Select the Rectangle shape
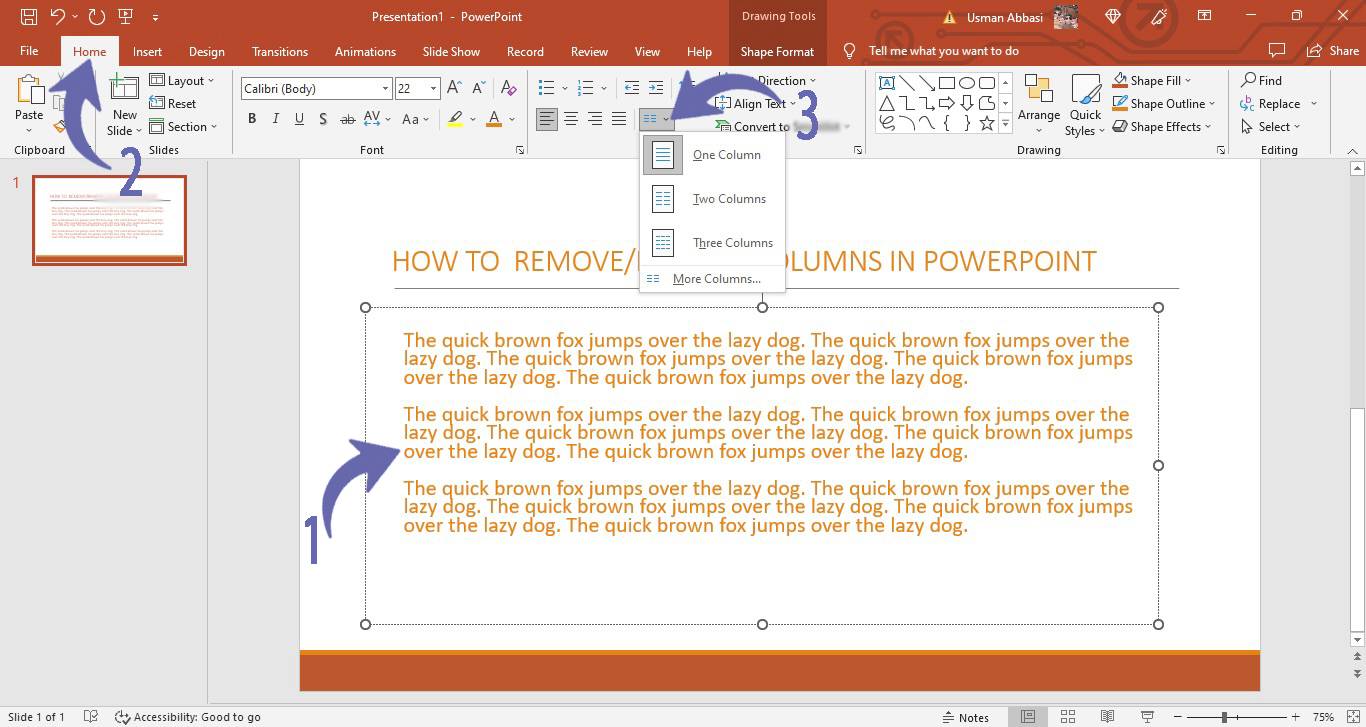1366x727 pixels. pyautogui.click(x=947, y=83)
